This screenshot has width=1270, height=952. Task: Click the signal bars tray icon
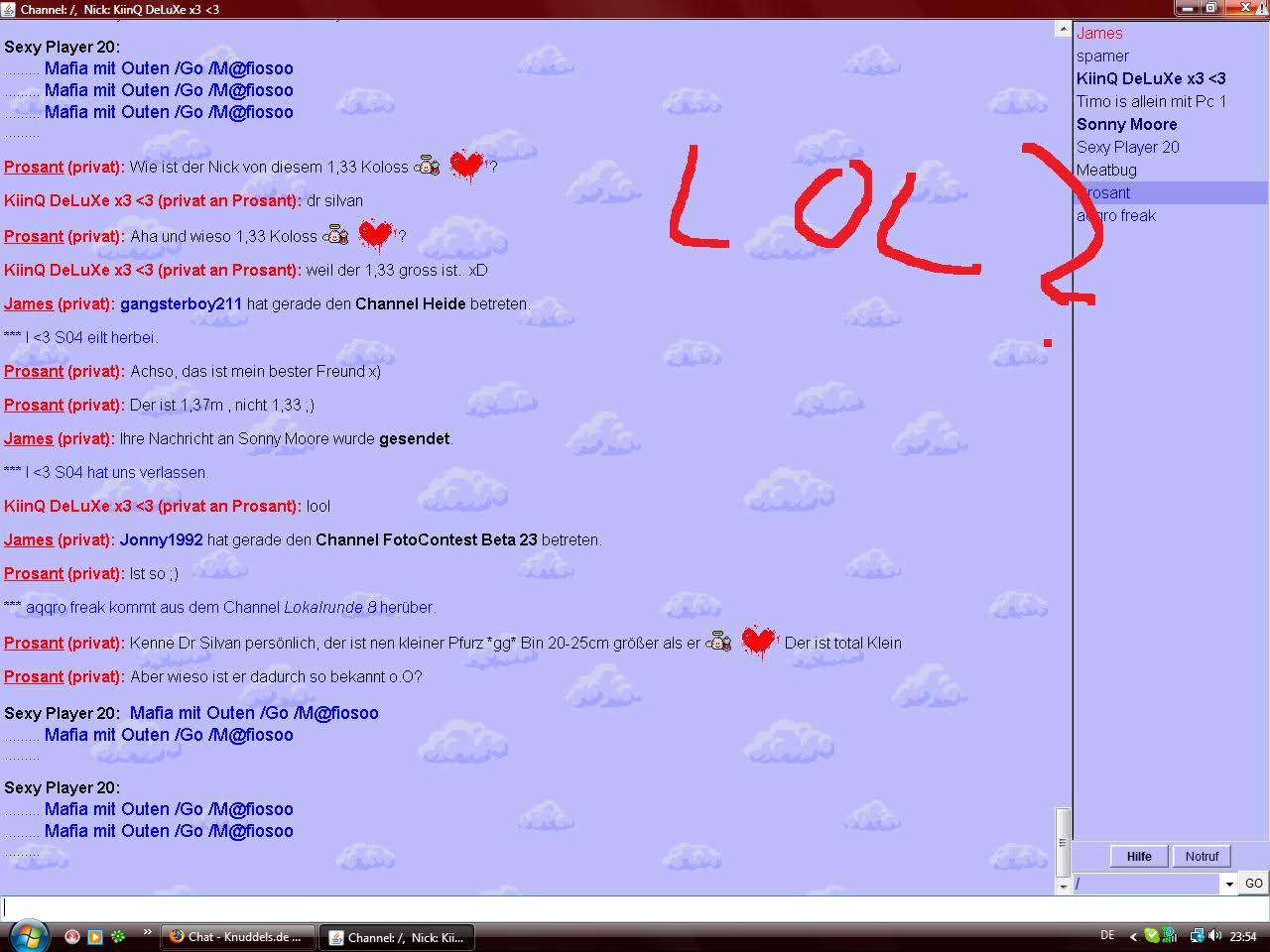1170,935
